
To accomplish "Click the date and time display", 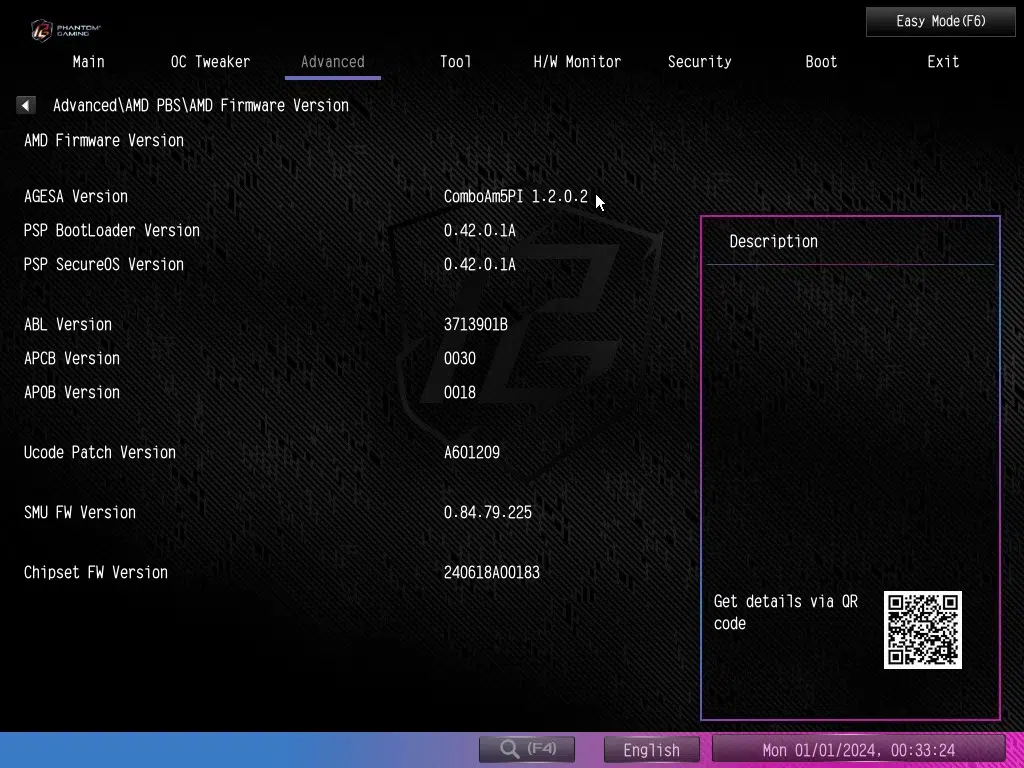I will click(858, 750).
